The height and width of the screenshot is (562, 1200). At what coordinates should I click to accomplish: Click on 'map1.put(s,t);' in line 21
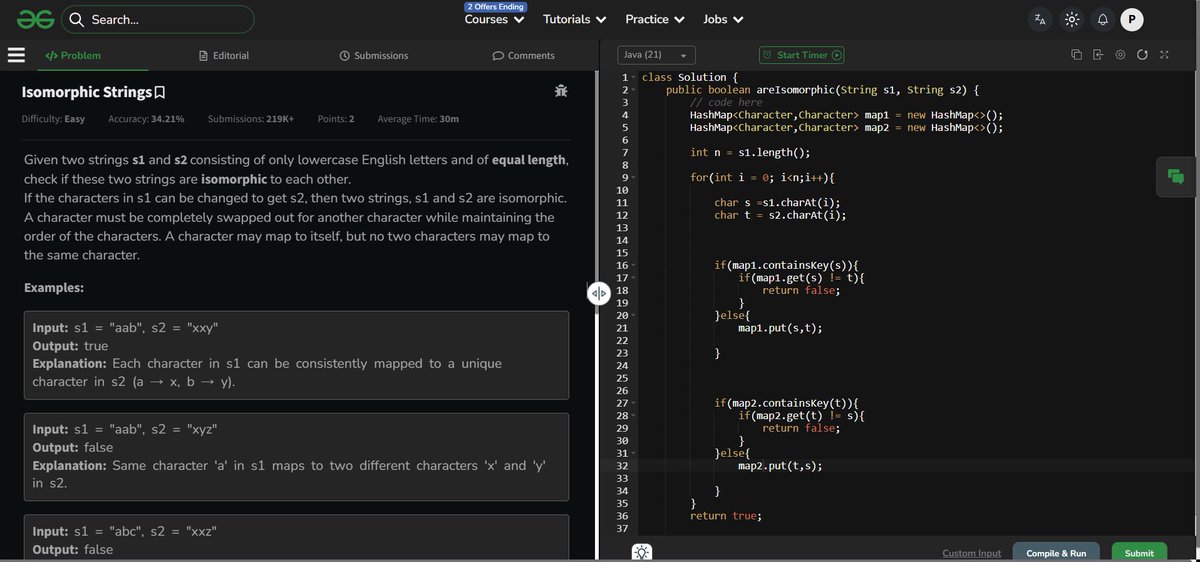(780, 328)
